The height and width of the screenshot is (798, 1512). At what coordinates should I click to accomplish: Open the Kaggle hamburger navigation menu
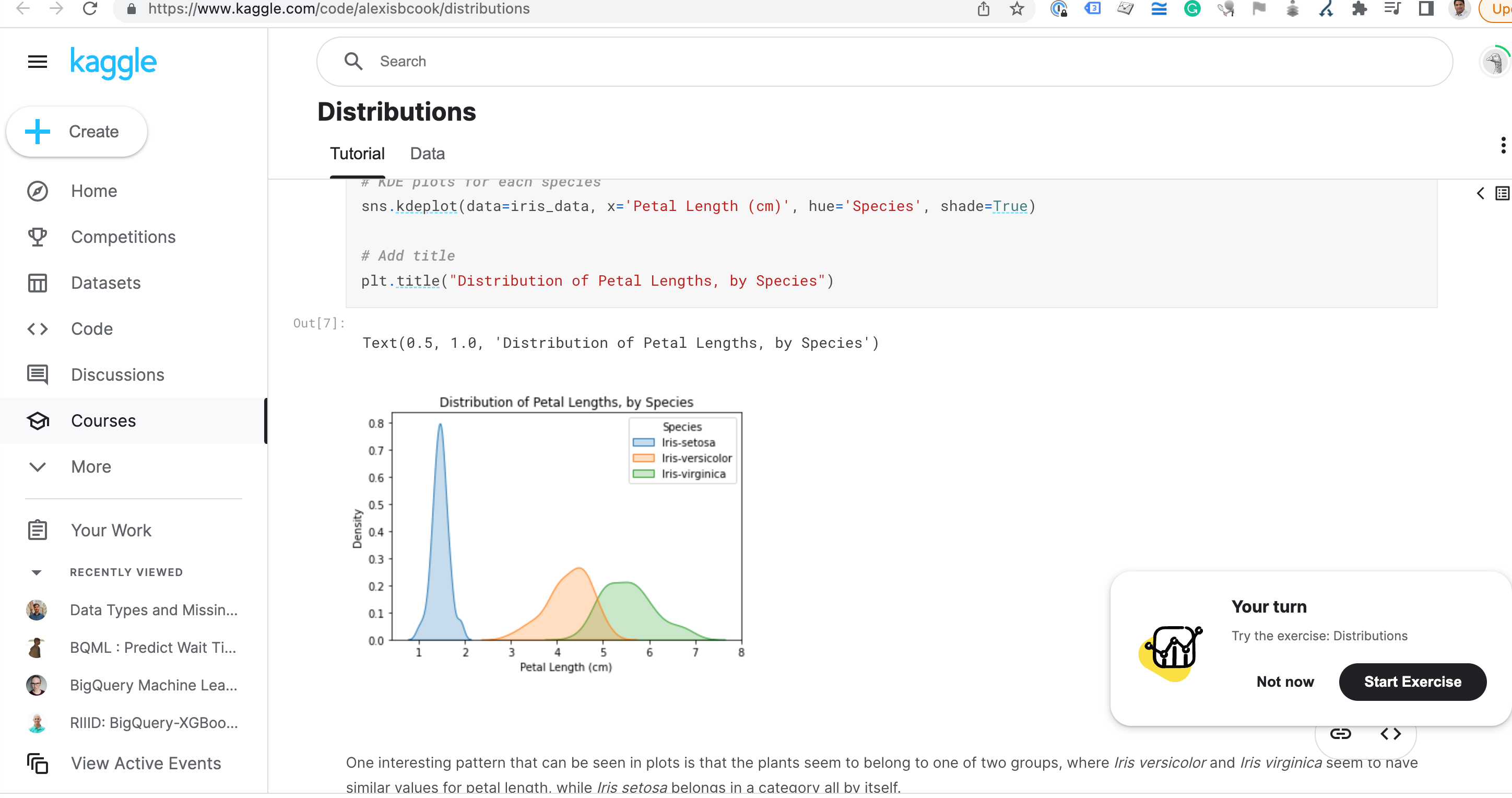click(x=37, y=61)
